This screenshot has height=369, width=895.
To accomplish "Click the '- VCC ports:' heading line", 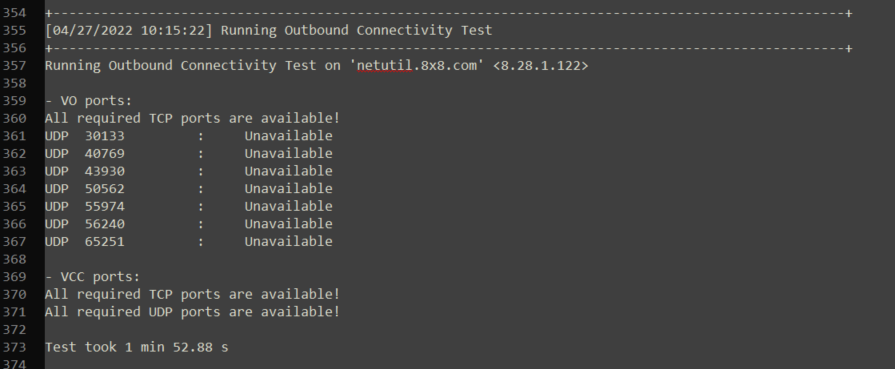I will pos(92,277).
